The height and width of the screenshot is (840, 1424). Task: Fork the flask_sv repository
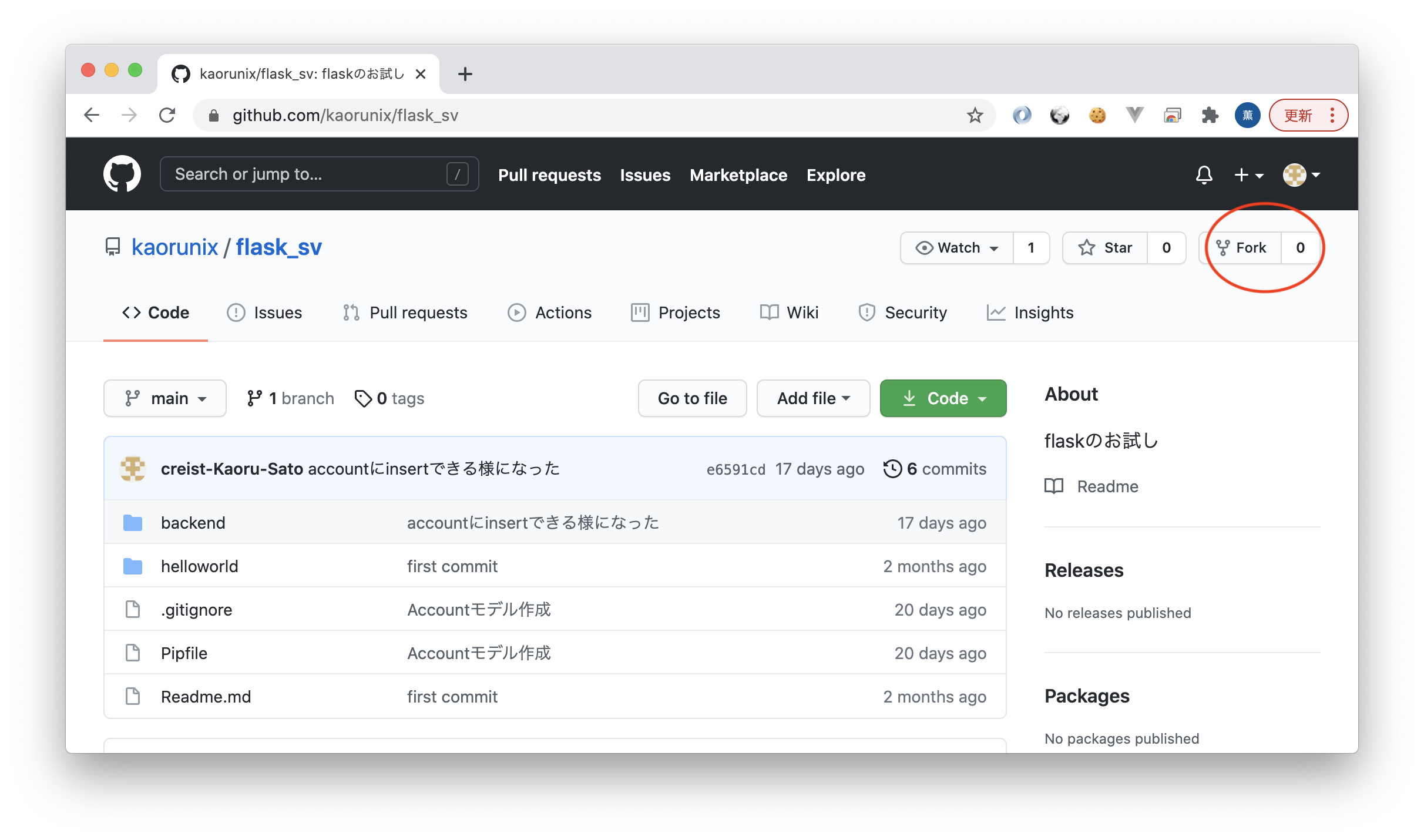coord(1241,248)
